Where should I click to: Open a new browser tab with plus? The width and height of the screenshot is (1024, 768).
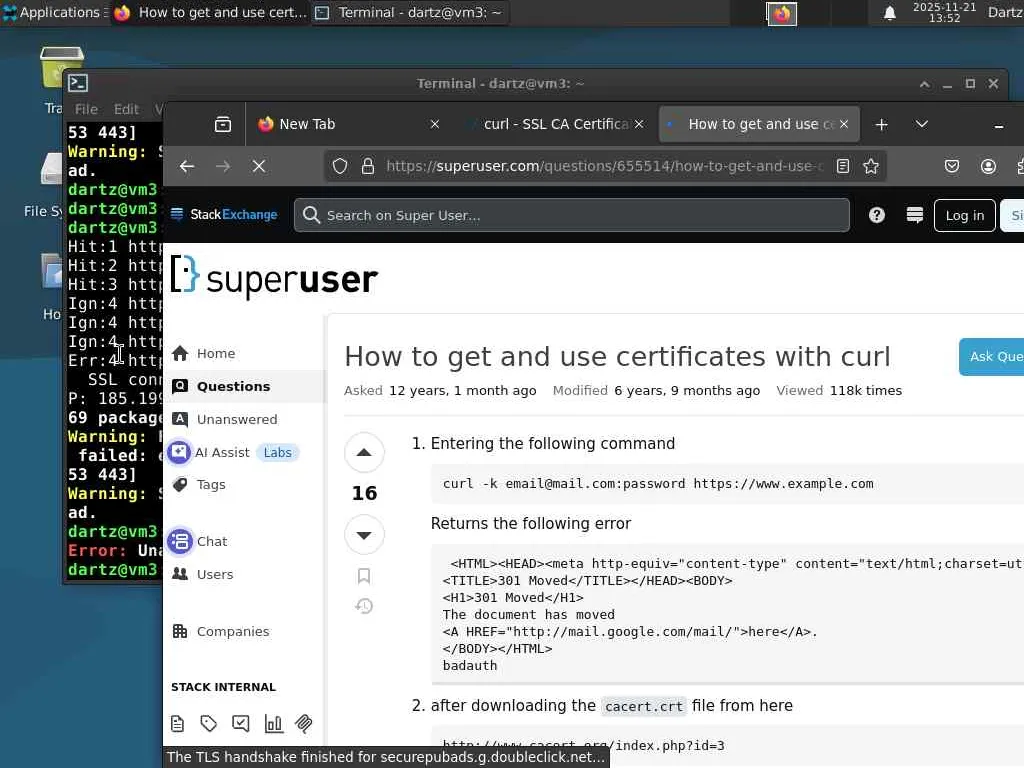point(882,124)
